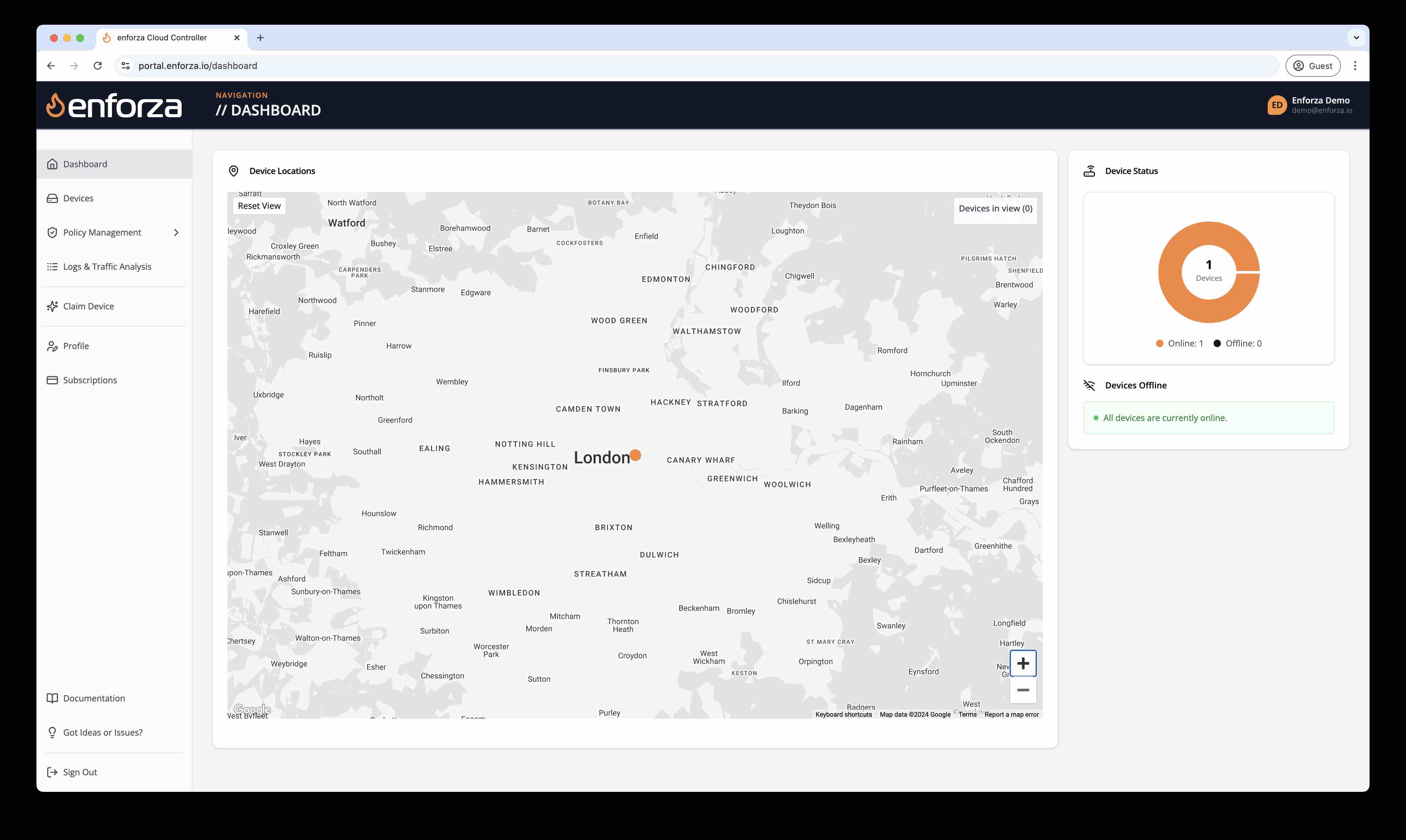Click the browser back arrow

point(51,66)
